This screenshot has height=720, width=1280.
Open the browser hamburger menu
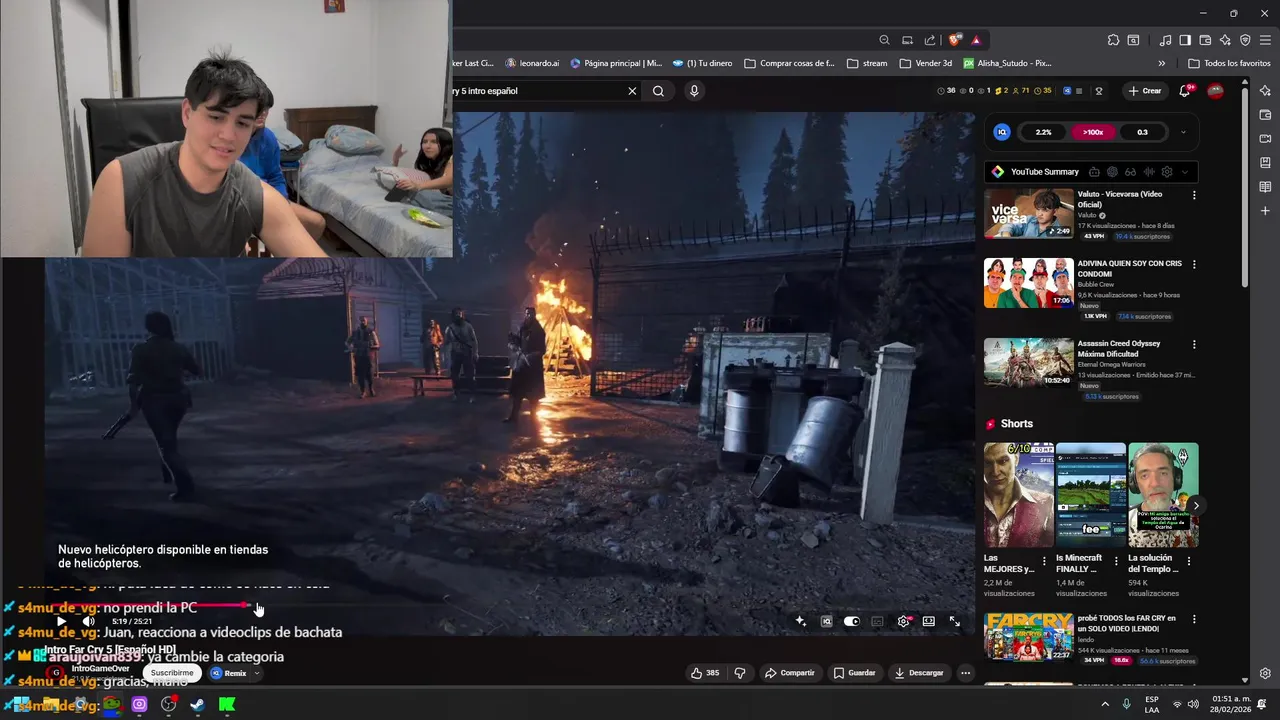[1265, 40]
